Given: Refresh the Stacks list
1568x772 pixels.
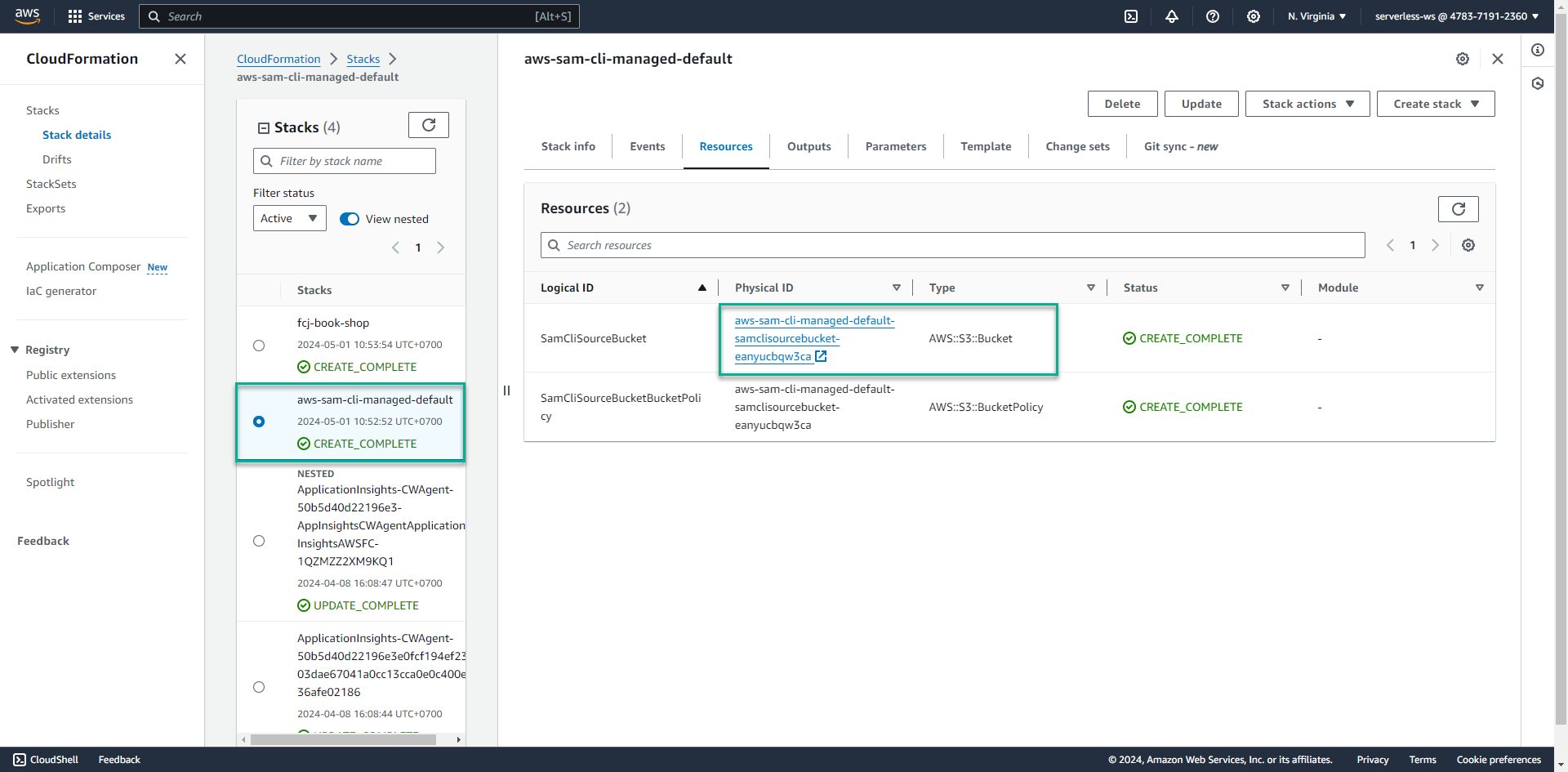Looking at the screenshot, I should [x=429, y=125].
